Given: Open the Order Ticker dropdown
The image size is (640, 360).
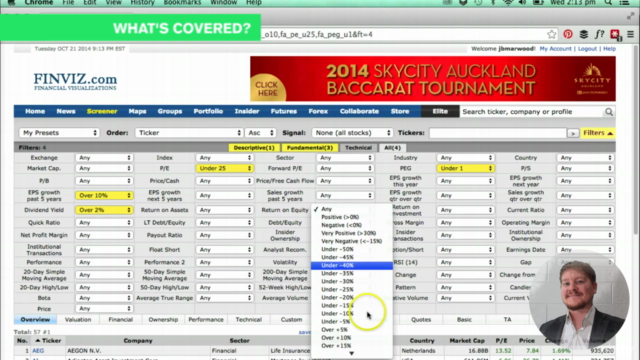Looking at the screenshot, I should 189,133.
